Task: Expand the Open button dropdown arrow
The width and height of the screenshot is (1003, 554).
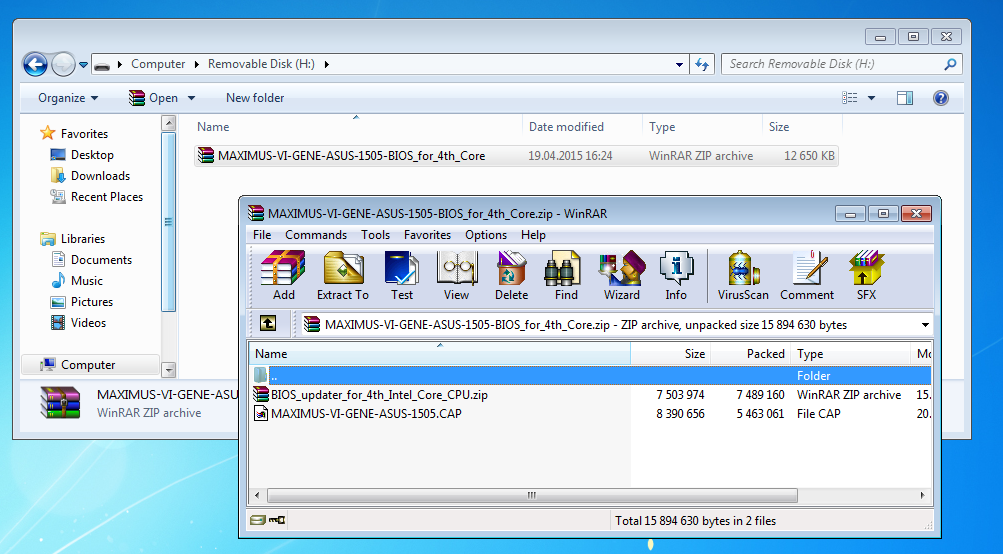Action: point(191,98)
